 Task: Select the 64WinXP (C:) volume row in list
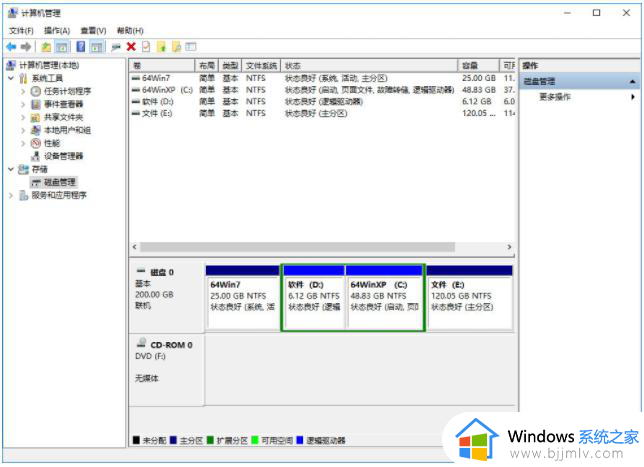(x=322, y=90)
